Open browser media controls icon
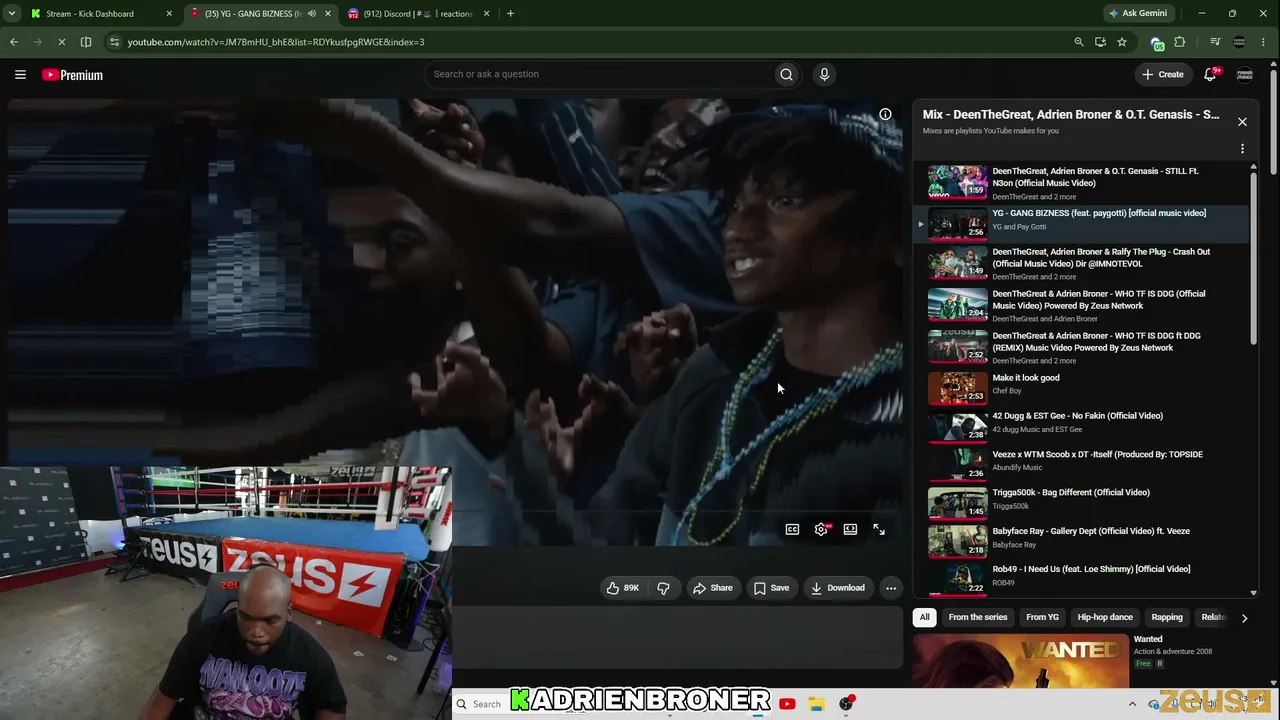 coord(1215,42)
